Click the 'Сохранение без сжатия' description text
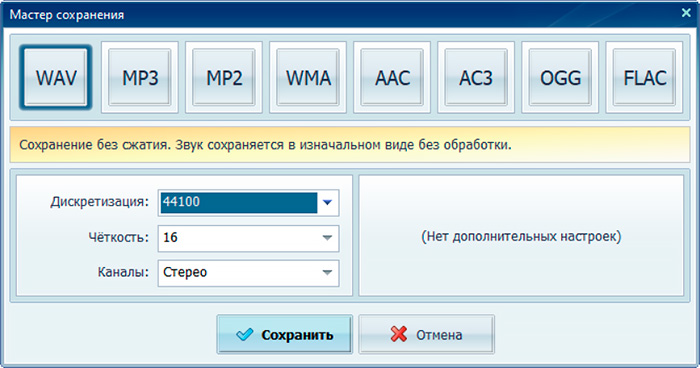Image resolution: width=700 pixels, height=368 pixels. pyautogui.click(x=265, y=145)
